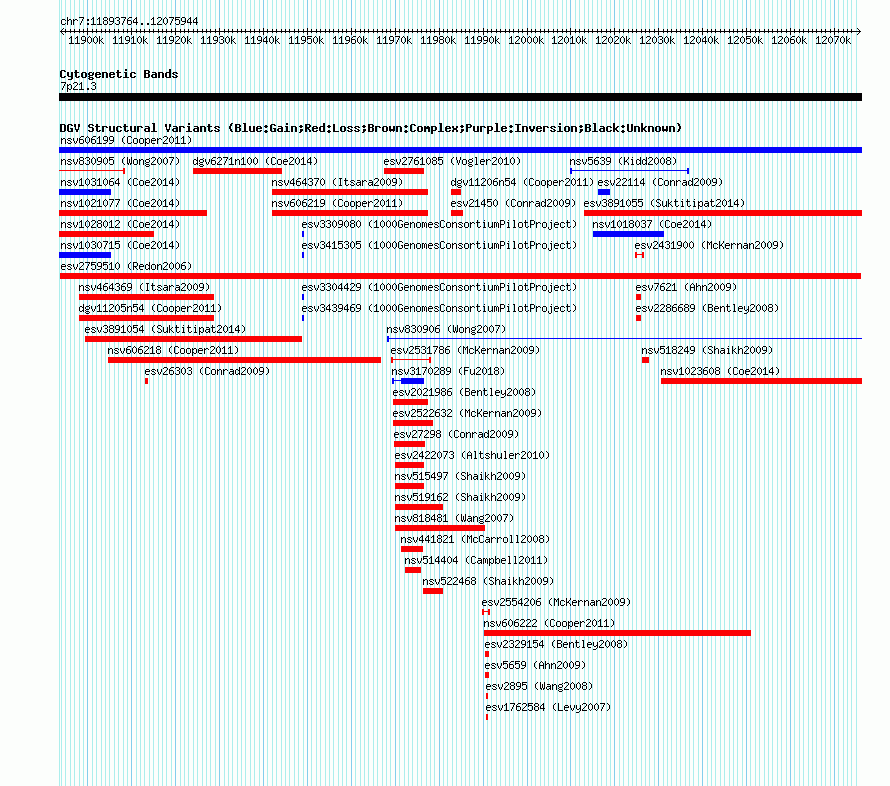890x786 pixels.
Task: Open nsv3170289 (Fu2018) label
Action: pos(448,371)
